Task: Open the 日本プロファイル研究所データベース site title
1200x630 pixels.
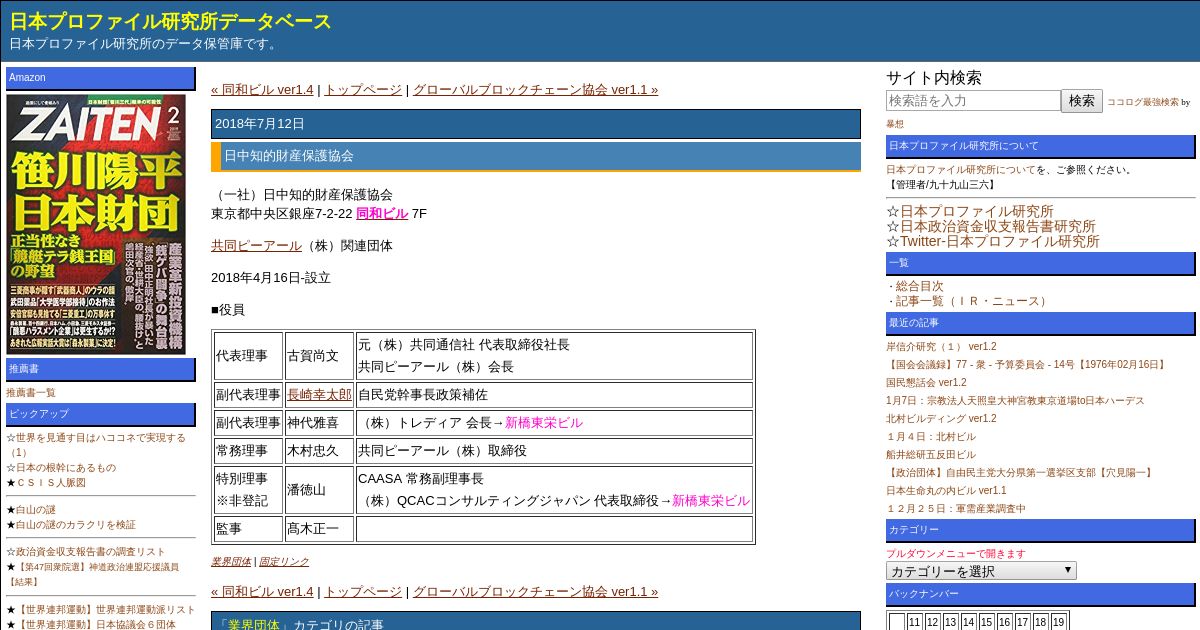Action: tap(170, 21)
